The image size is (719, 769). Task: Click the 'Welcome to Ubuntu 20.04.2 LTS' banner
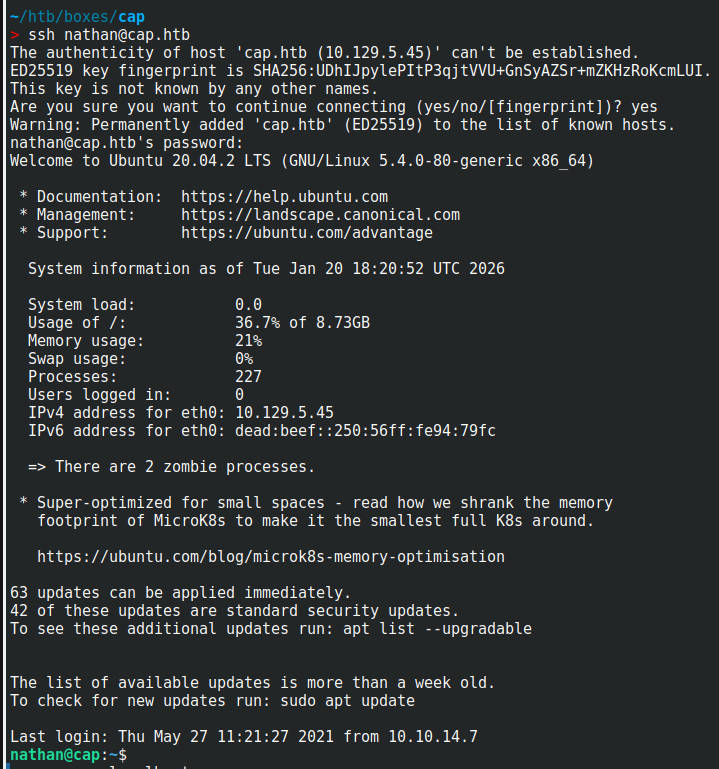(x=150, y=161)
